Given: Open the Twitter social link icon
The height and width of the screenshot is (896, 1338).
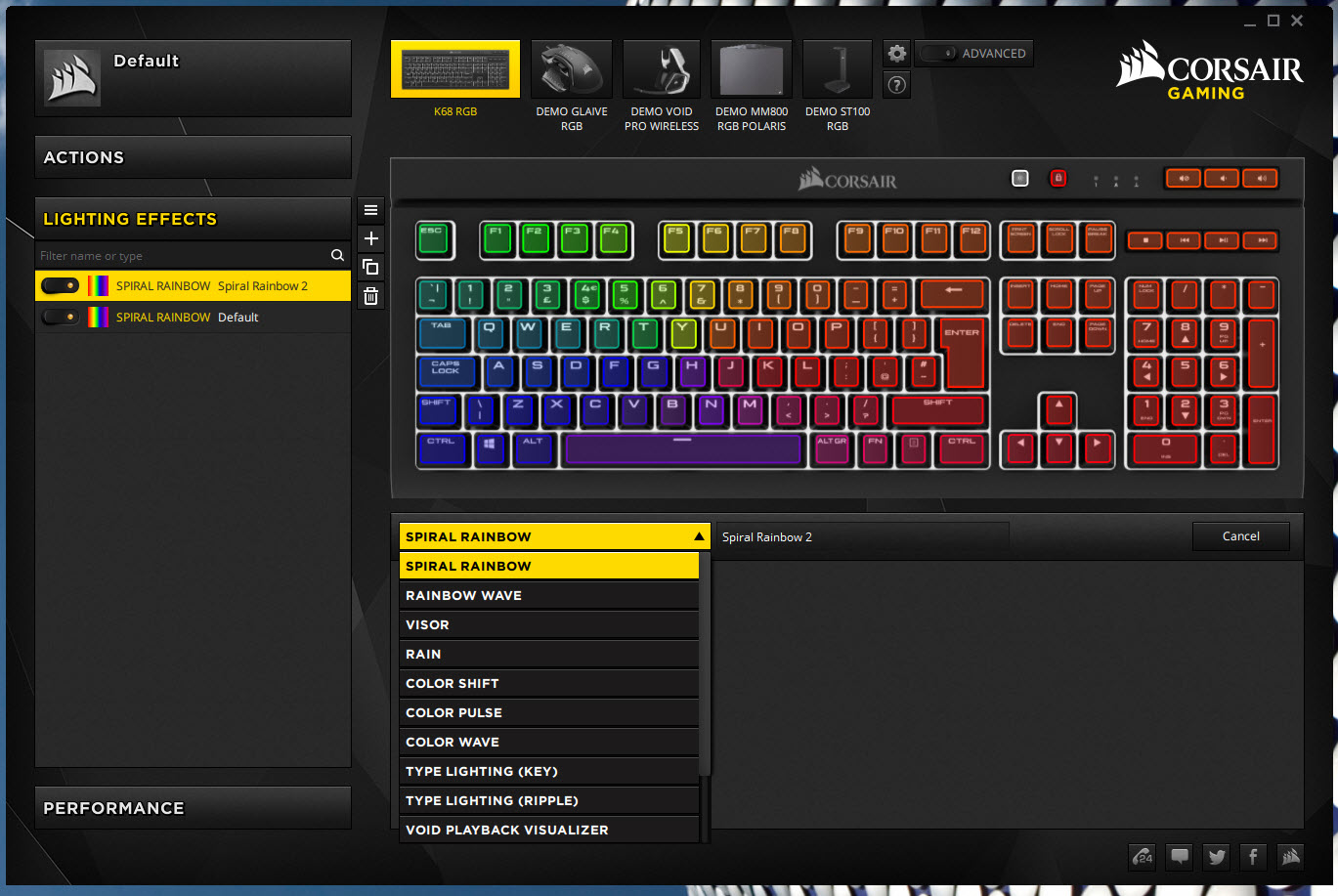Looking at the screenshot, I should [1217, 857].
